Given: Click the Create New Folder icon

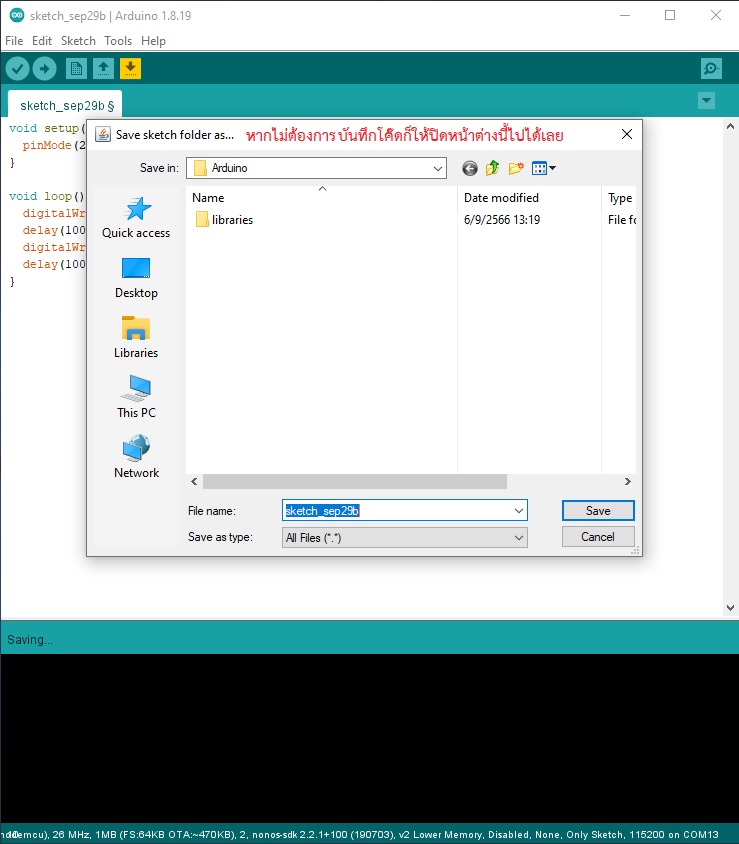Looking at the screenshot, I should click(x=516, y=169).
